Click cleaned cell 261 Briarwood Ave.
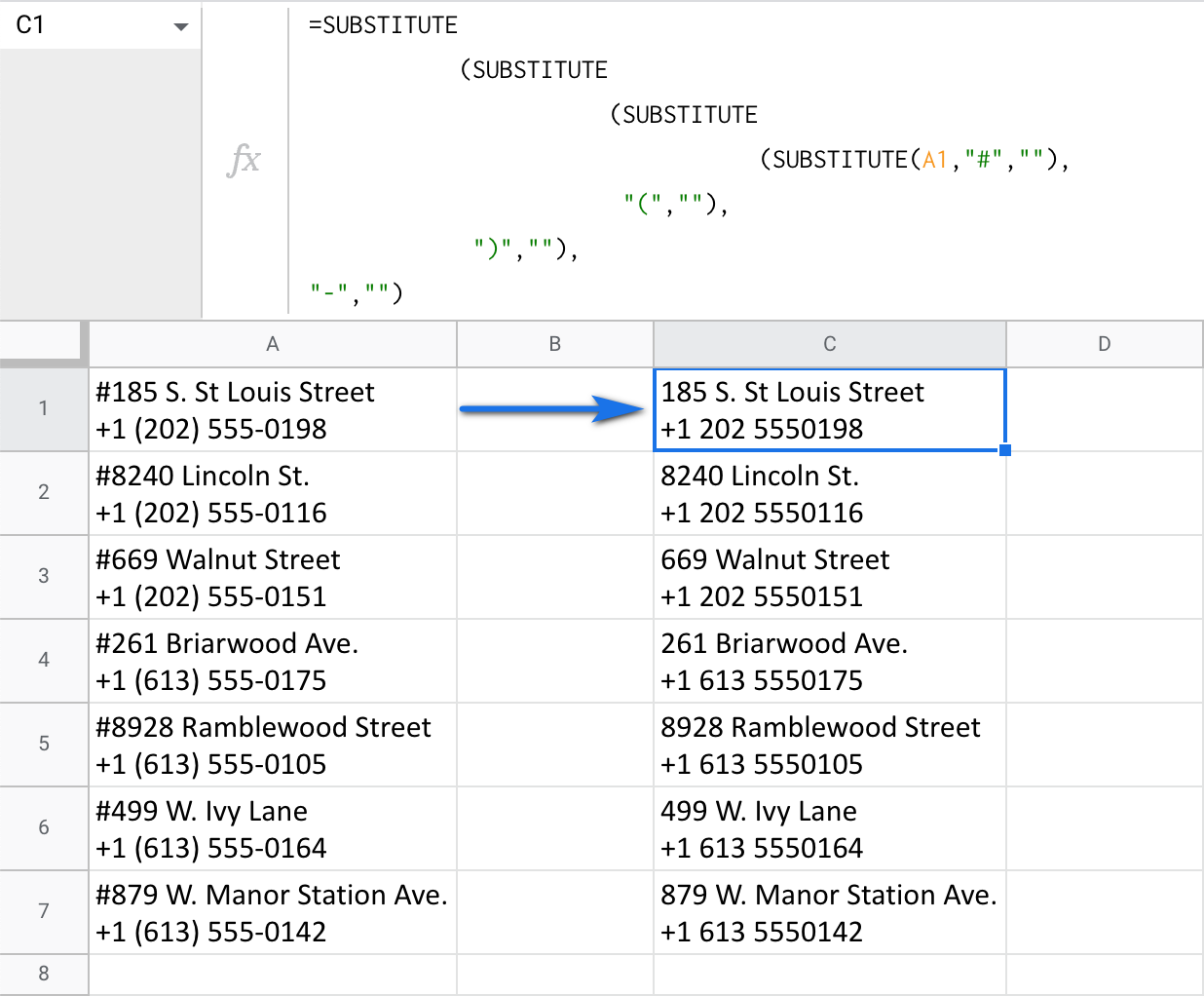Screen dimensions: 1204x996 (x=829, y=661)
